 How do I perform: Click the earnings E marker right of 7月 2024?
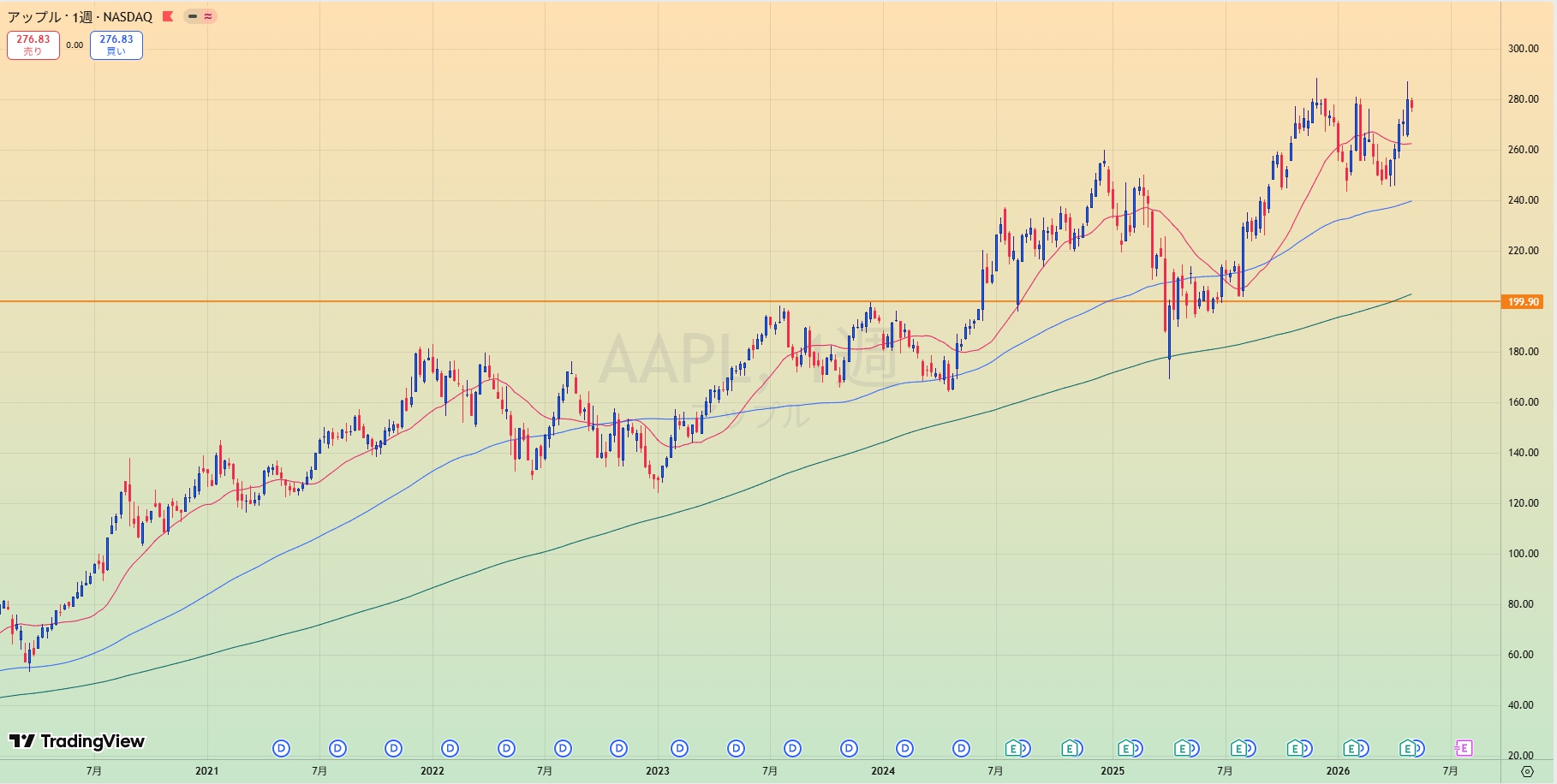pos(1014,749)
